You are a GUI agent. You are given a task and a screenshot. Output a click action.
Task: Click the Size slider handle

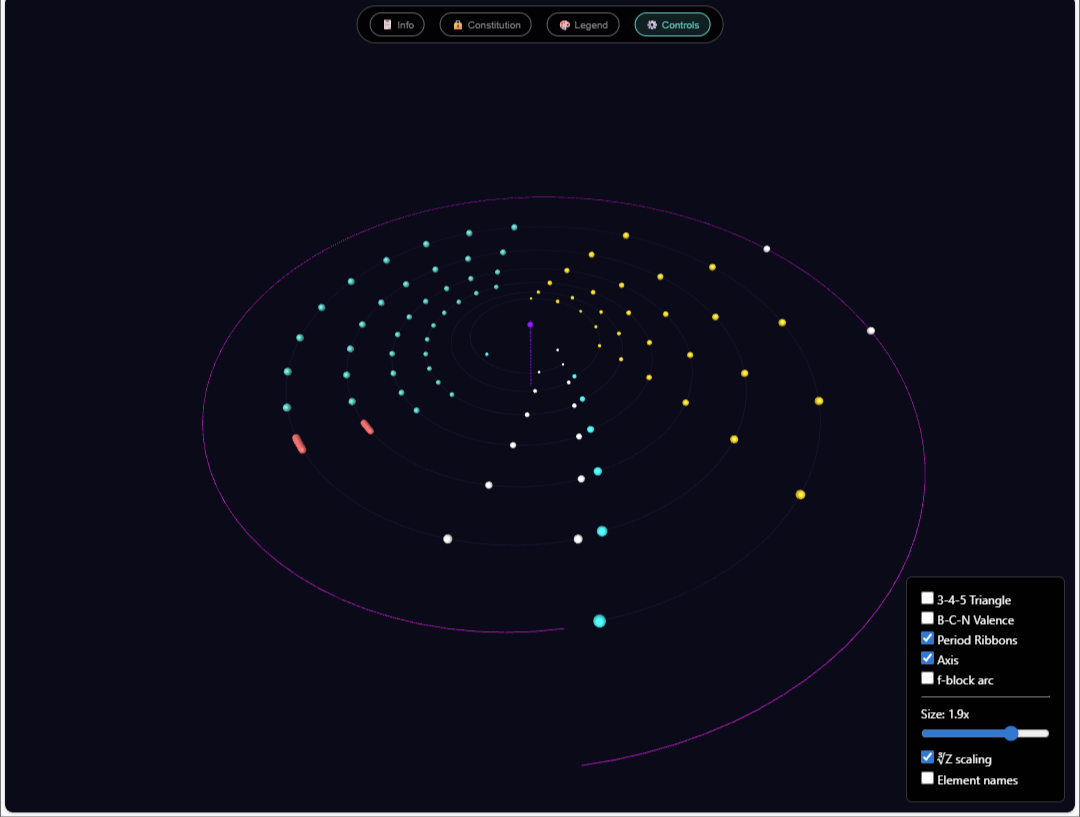pyautogui.click(x=1011, y=733)
